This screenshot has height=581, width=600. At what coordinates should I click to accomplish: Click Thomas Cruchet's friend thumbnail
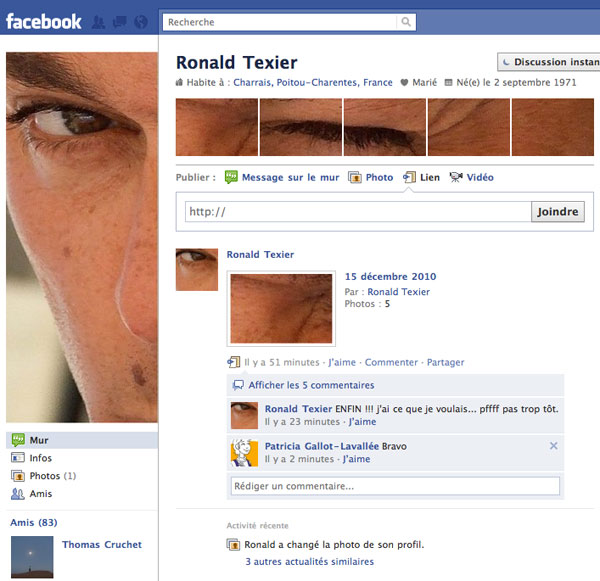[32, 557]
